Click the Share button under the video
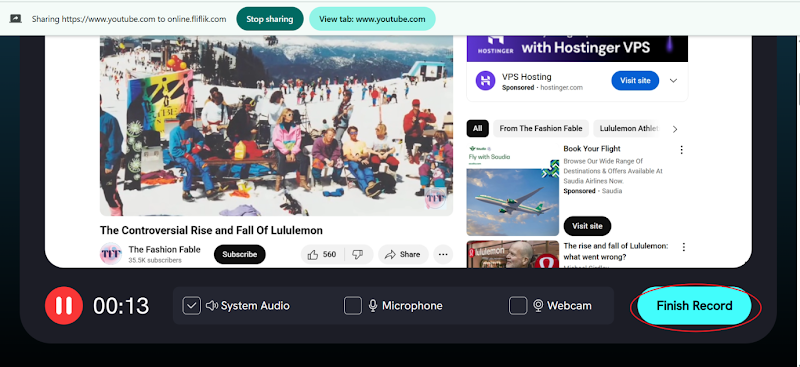Screen dimensions: 800x367 [x=403, y=254]
